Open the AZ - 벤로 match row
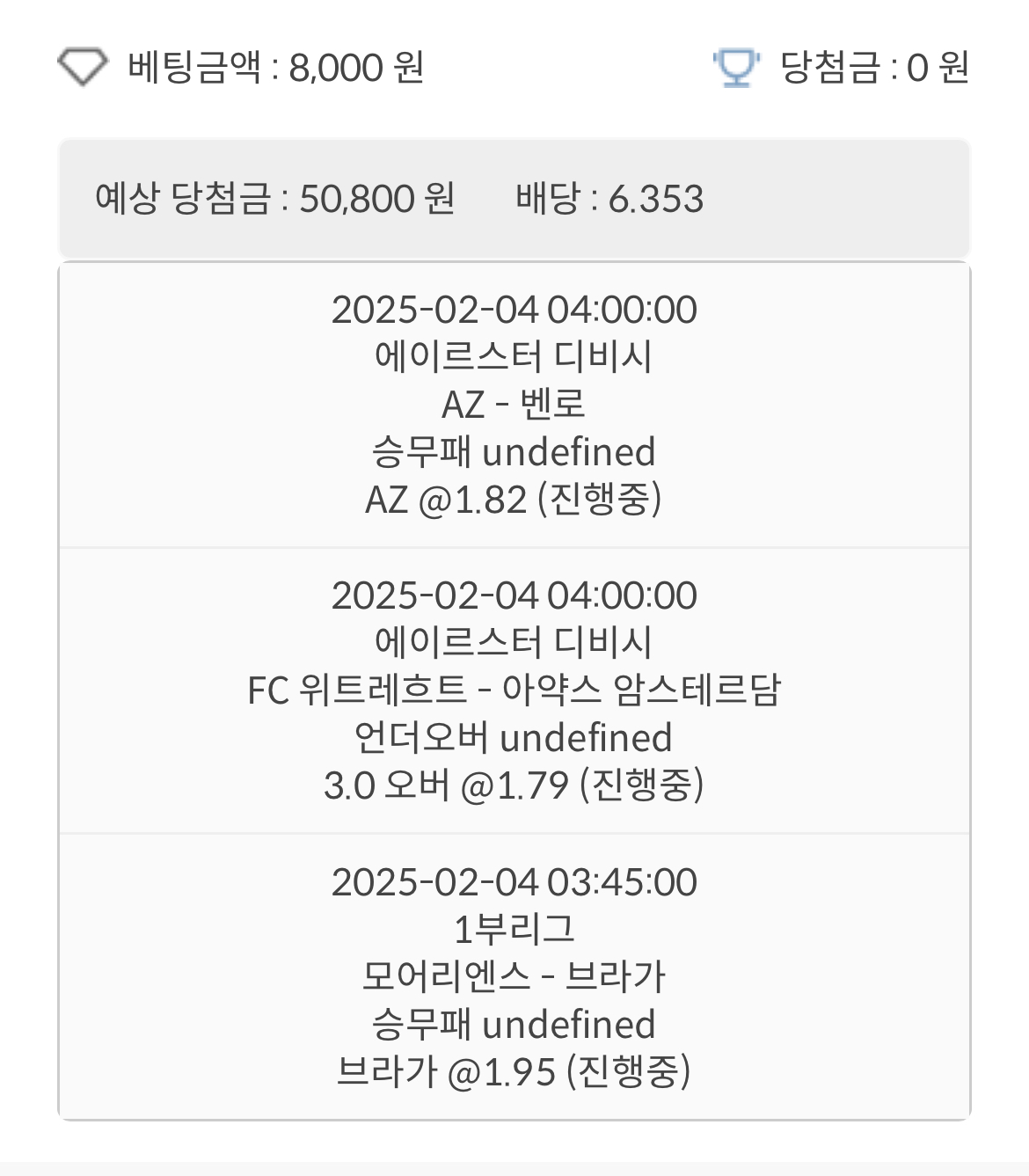 (514, 405)
